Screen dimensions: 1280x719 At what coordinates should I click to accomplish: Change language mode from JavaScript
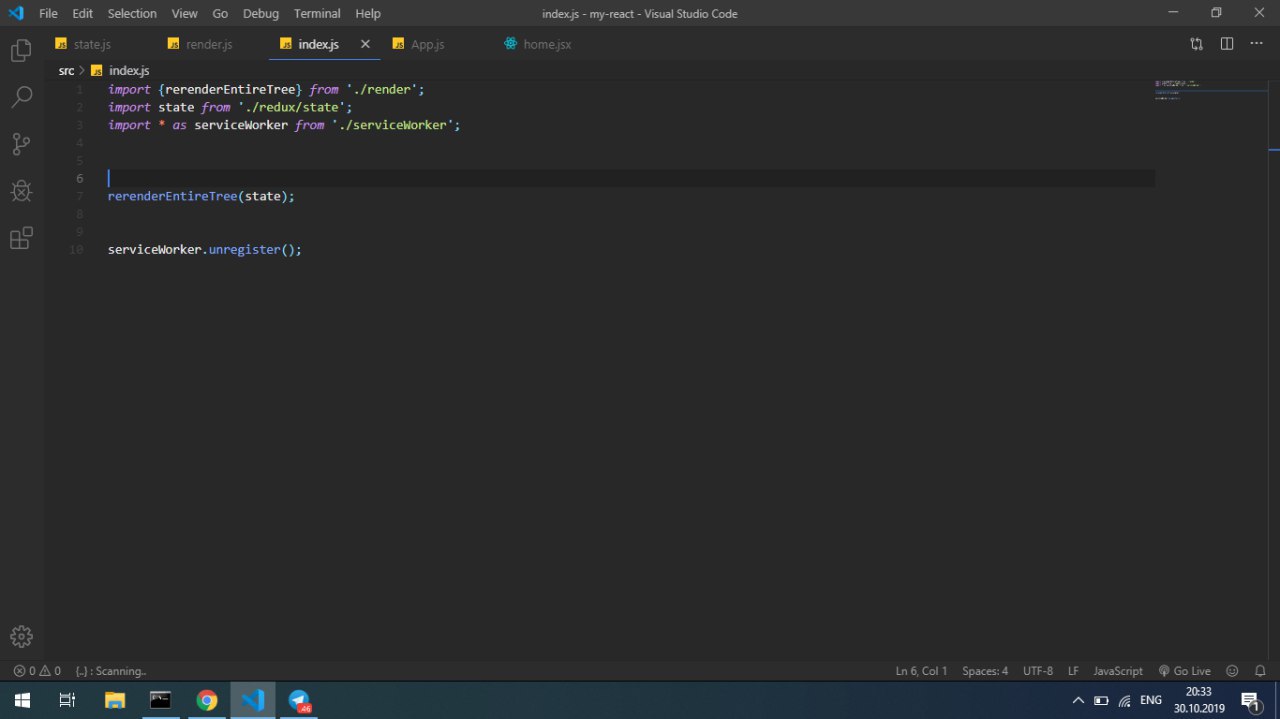point(1118,671)
